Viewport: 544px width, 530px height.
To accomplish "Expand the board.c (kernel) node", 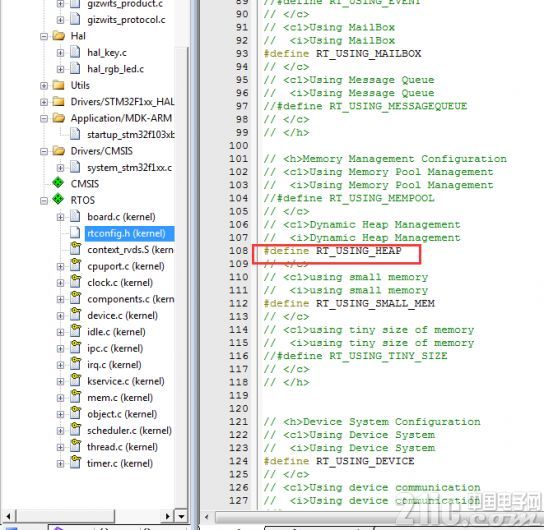I will pos(60,217).
